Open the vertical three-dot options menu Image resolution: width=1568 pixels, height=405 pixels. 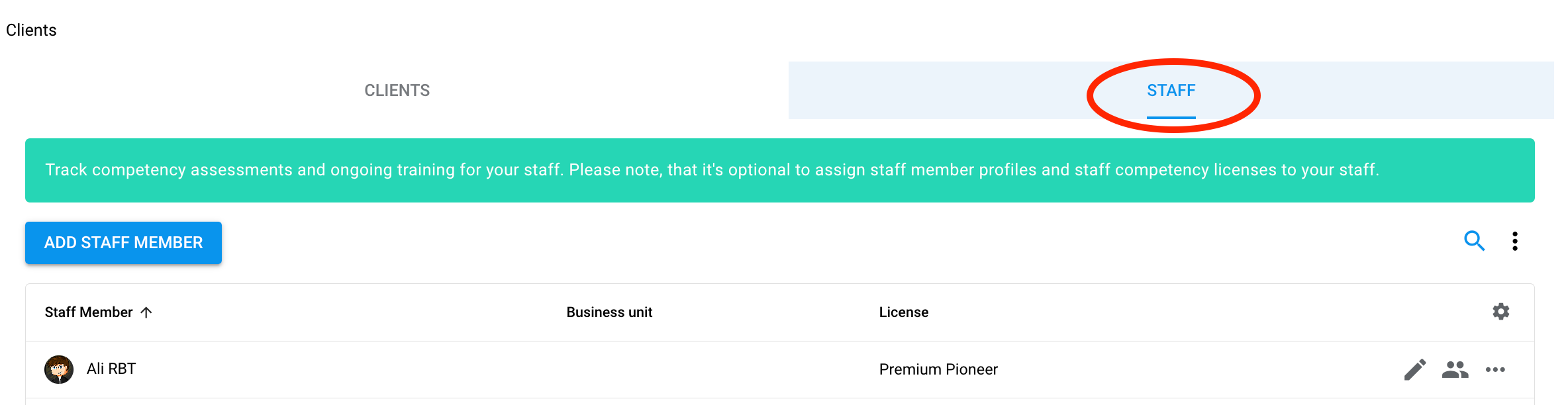point(1515,242)
